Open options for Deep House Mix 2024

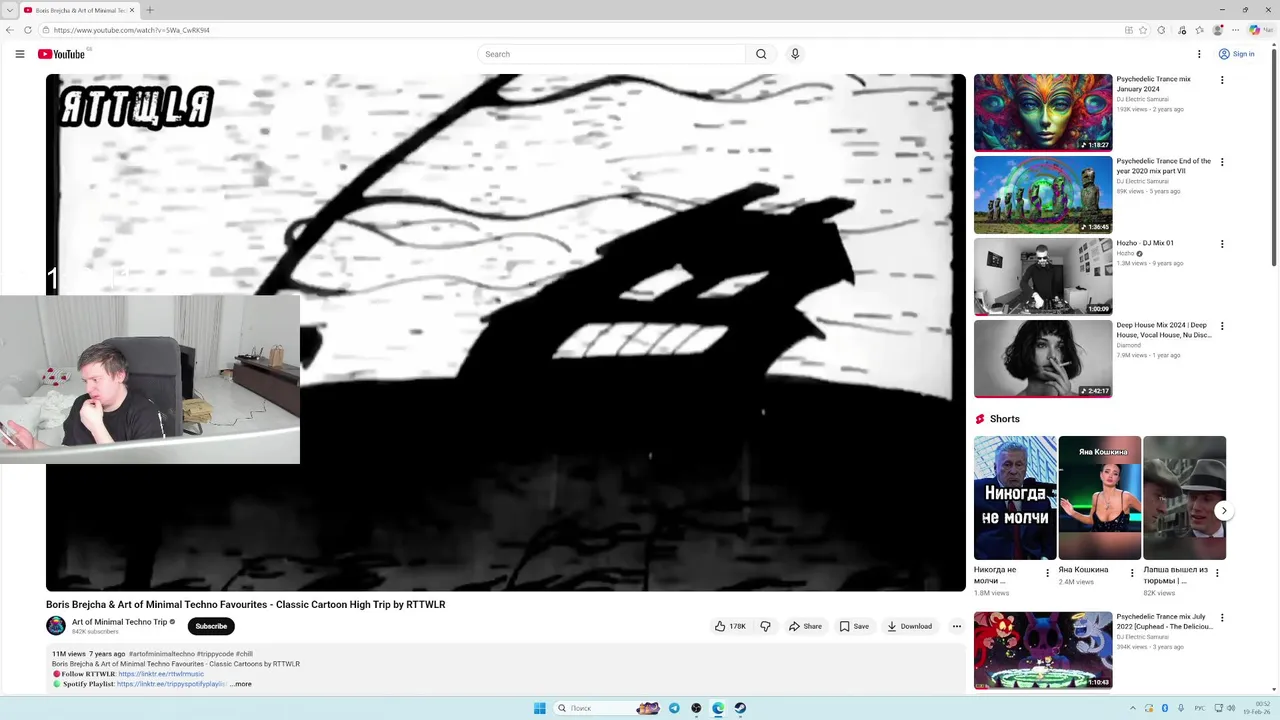1221,326
